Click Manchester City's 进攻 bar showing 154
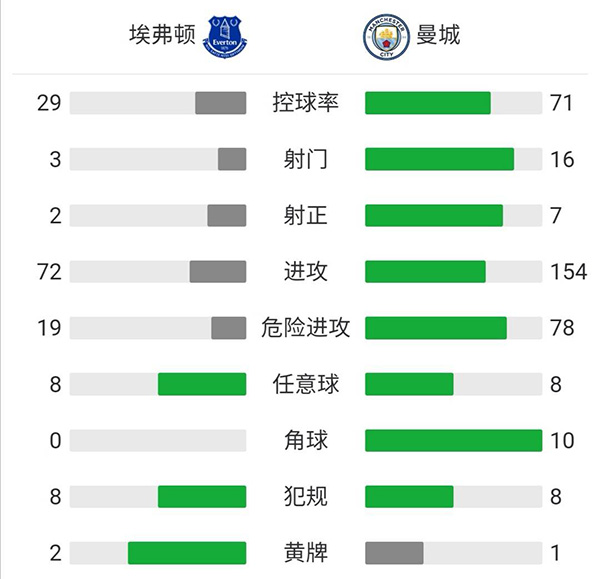The width and height of the screenshot is (600, 579). tap(425, 271)
